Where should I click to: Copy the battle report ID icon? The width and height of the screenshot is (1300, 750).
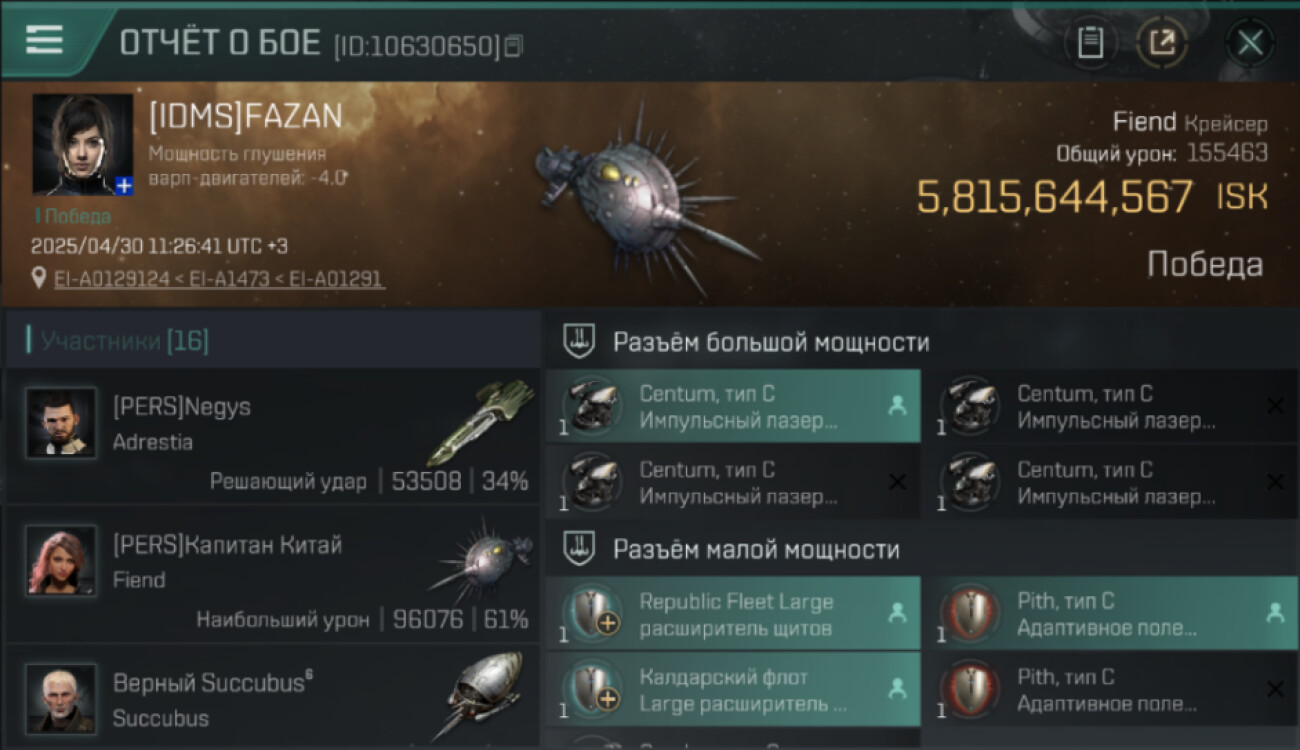point(513,46)
